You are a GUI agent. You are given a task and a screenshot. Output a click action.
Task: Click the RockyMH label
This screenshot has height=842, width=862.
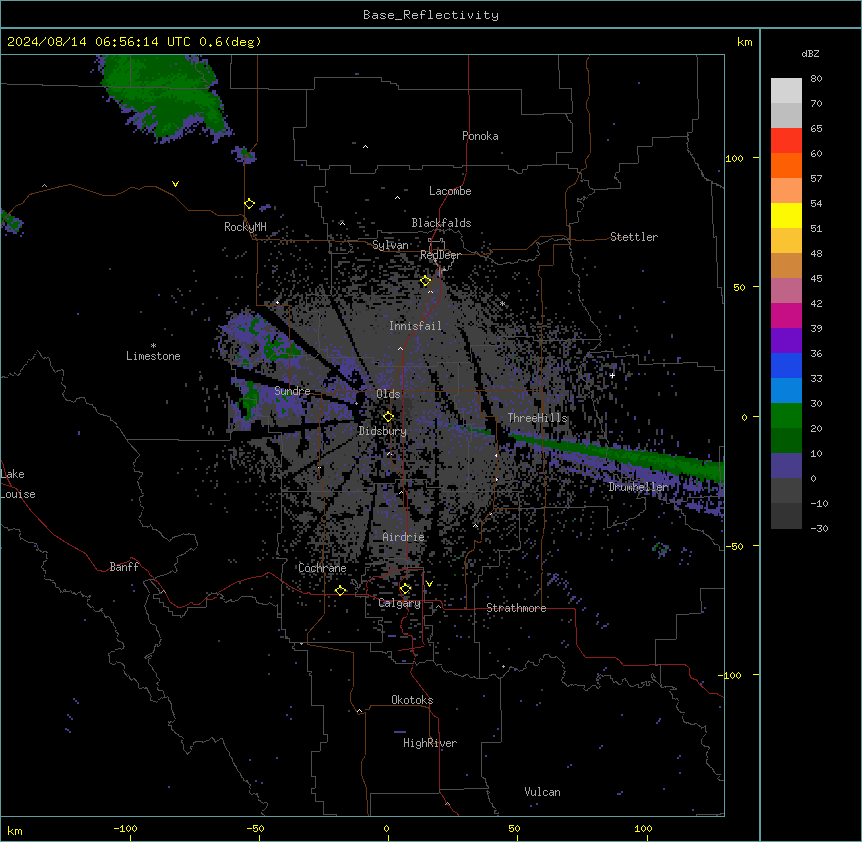[x=245, y=227]
